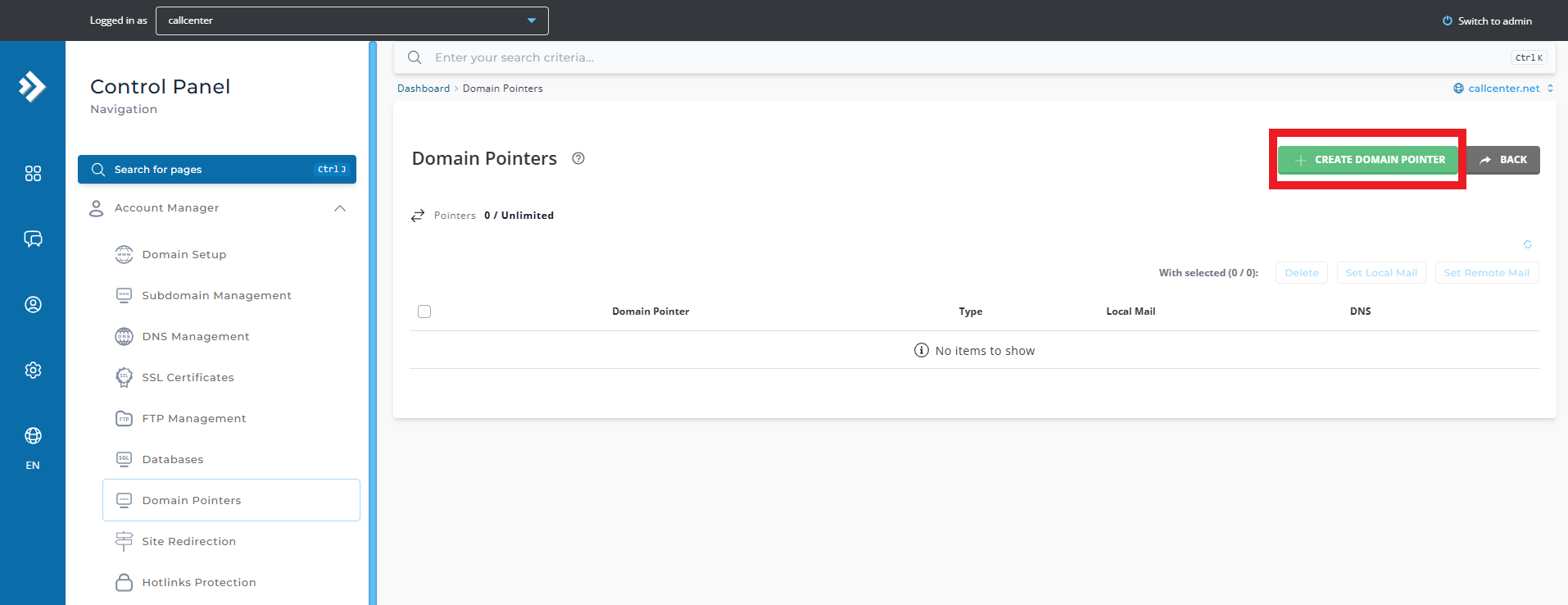Screen dimensions: 1568x605
Task: Click the logo arrow icon at top left
Action: pos(32,86)
